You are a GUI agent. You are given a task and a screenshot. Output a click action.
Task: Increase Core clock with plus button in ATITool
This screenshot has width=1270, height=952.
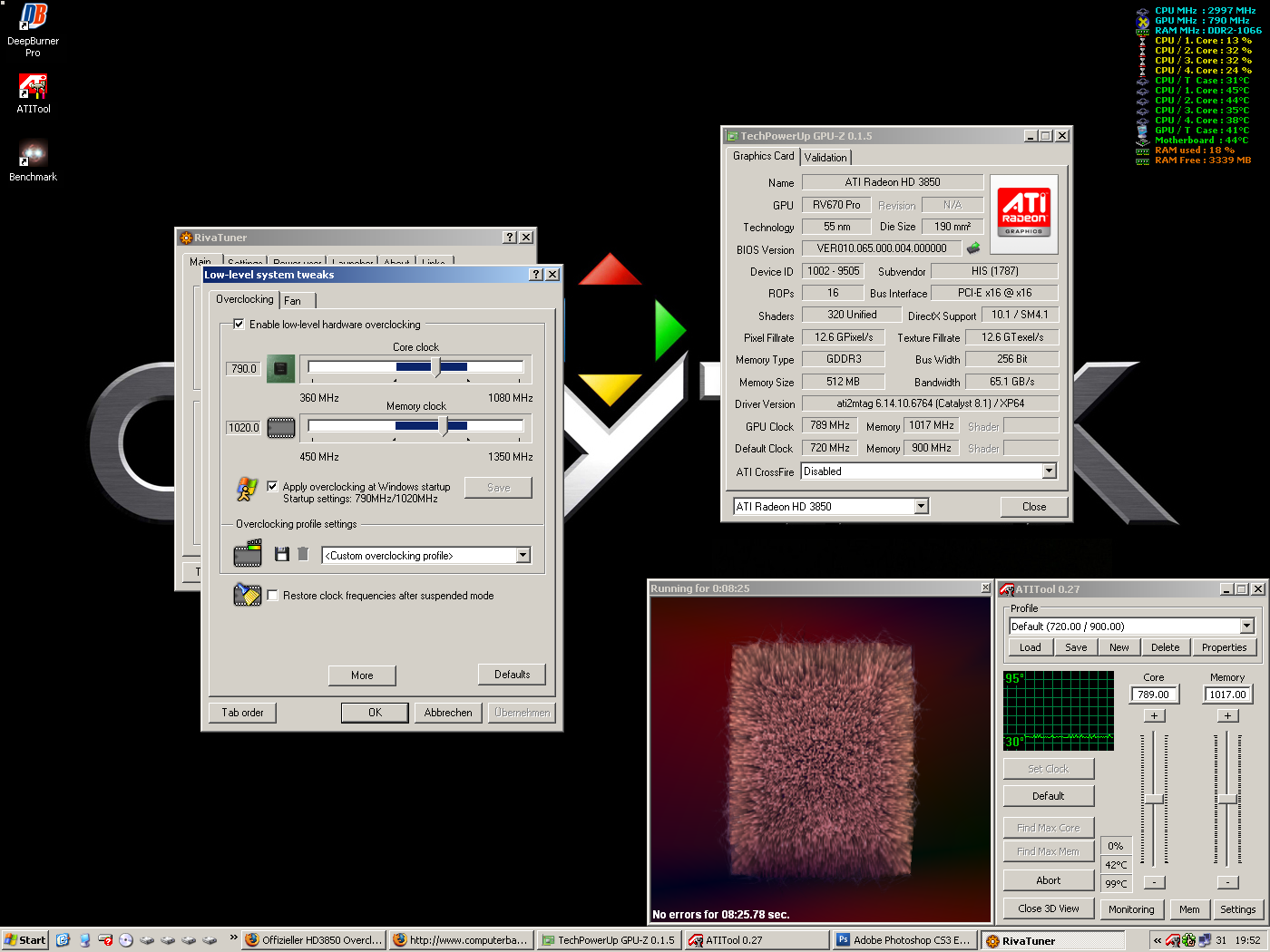point(1154,715)
